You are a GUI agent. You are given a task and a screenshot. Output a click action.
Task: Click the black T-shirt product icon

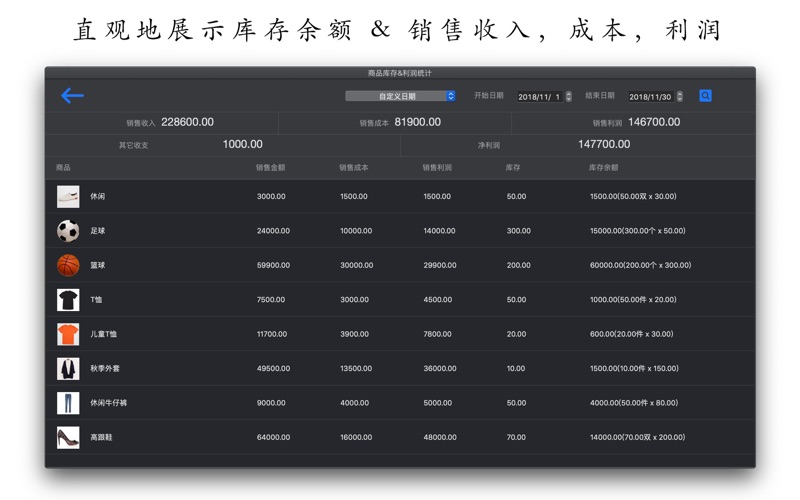click(68, 300)
